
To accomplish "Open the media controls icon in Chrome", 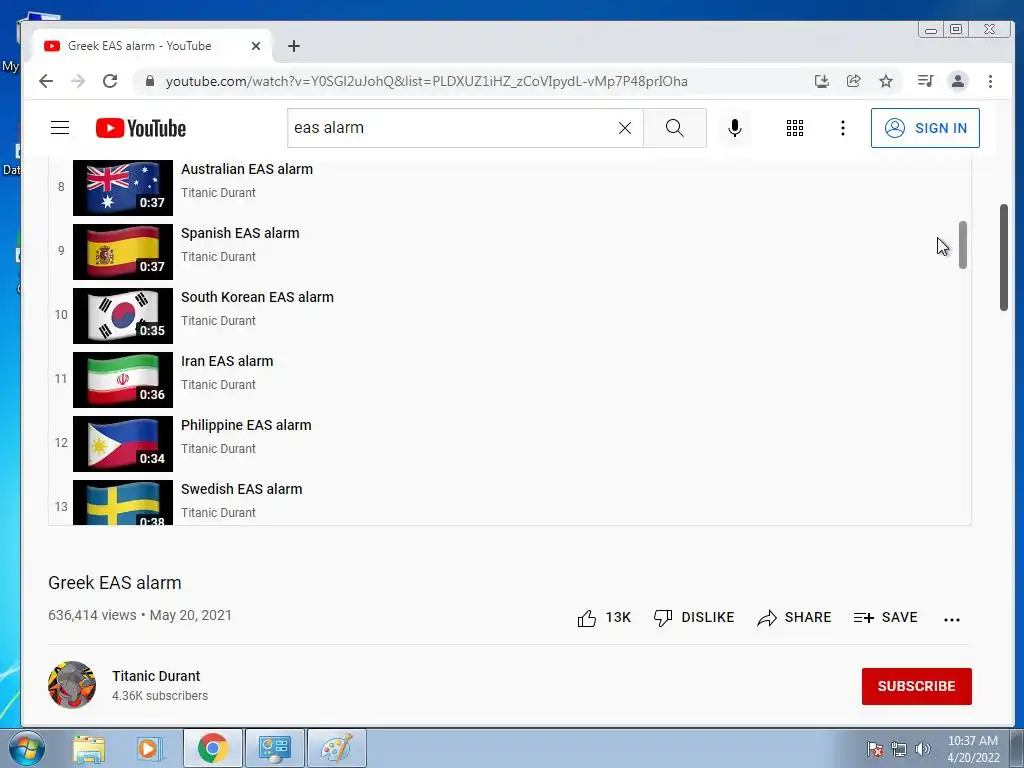I will [925, 81].
